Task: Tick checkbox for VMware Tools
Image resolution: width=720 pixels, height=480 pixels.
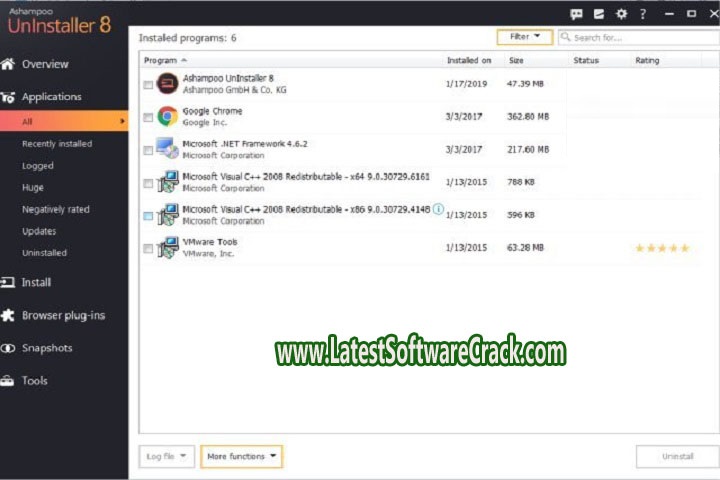Action: [x=148, y=248]
